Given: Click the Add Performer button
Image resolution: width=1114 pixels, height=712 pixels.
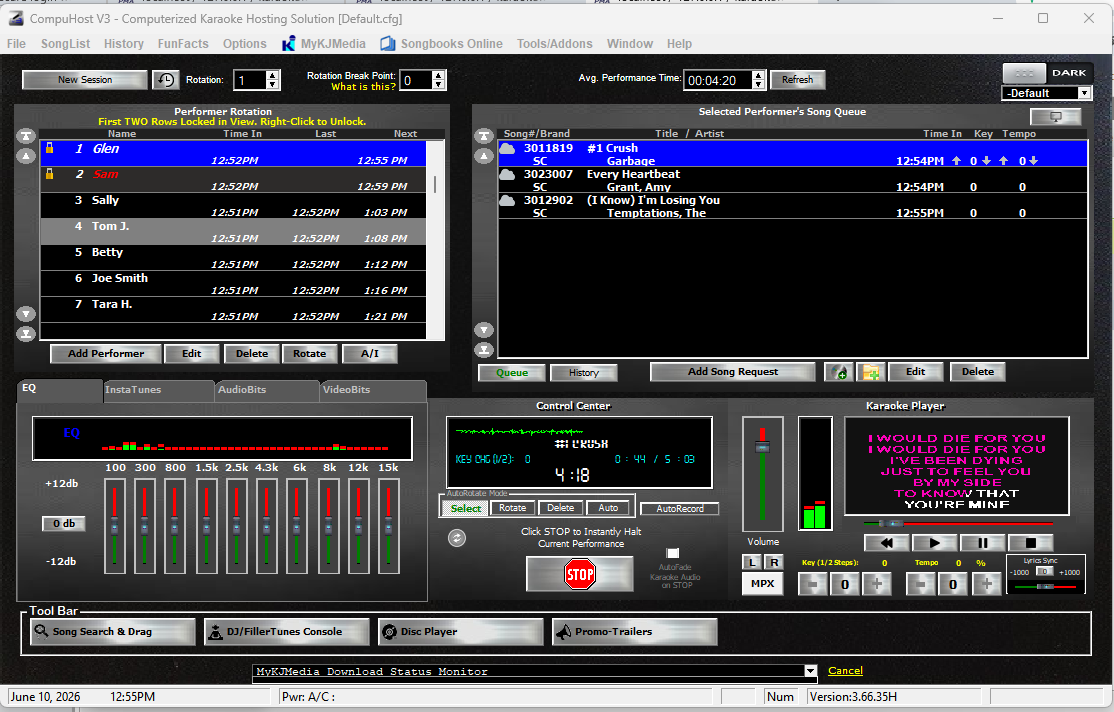Looking at the screenshot, I should (x=106, y=353).
